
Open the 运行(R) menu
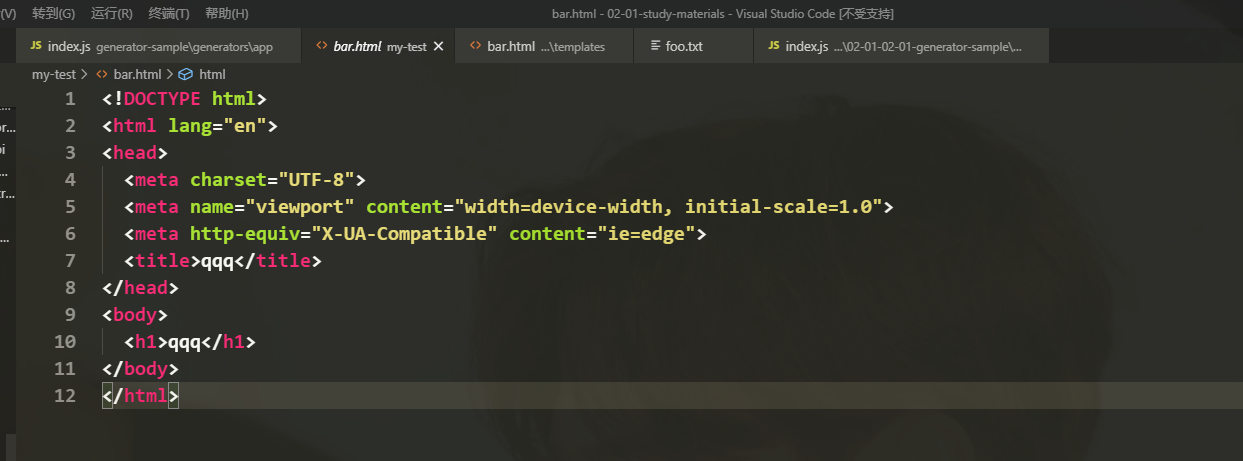[111, 13]
